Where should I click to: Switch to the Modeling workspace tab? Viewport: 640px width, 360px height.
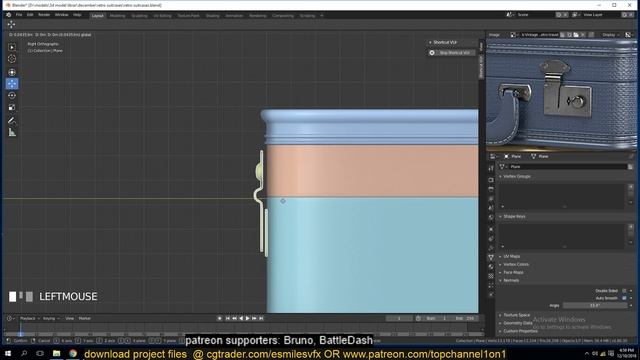click(118, 16)
